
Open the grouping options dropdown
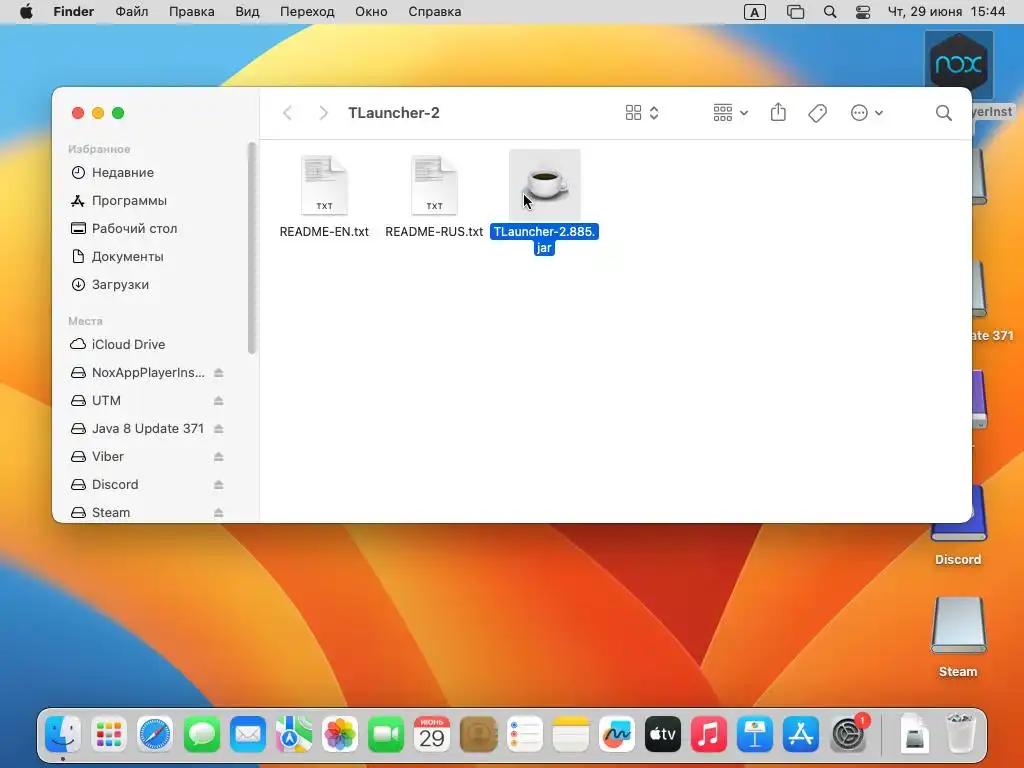730,113
